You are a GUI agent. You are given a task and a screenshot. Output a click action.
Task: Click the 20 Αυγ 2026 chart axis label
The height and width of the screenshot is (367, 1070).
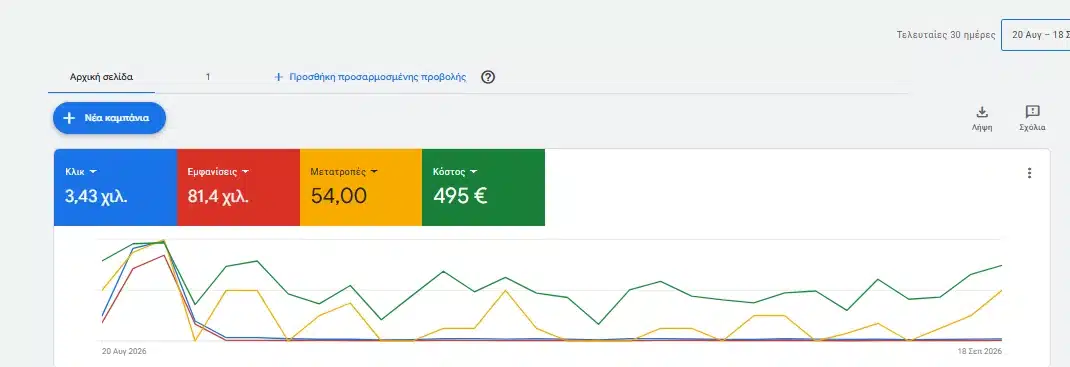(x=124, y=351)
